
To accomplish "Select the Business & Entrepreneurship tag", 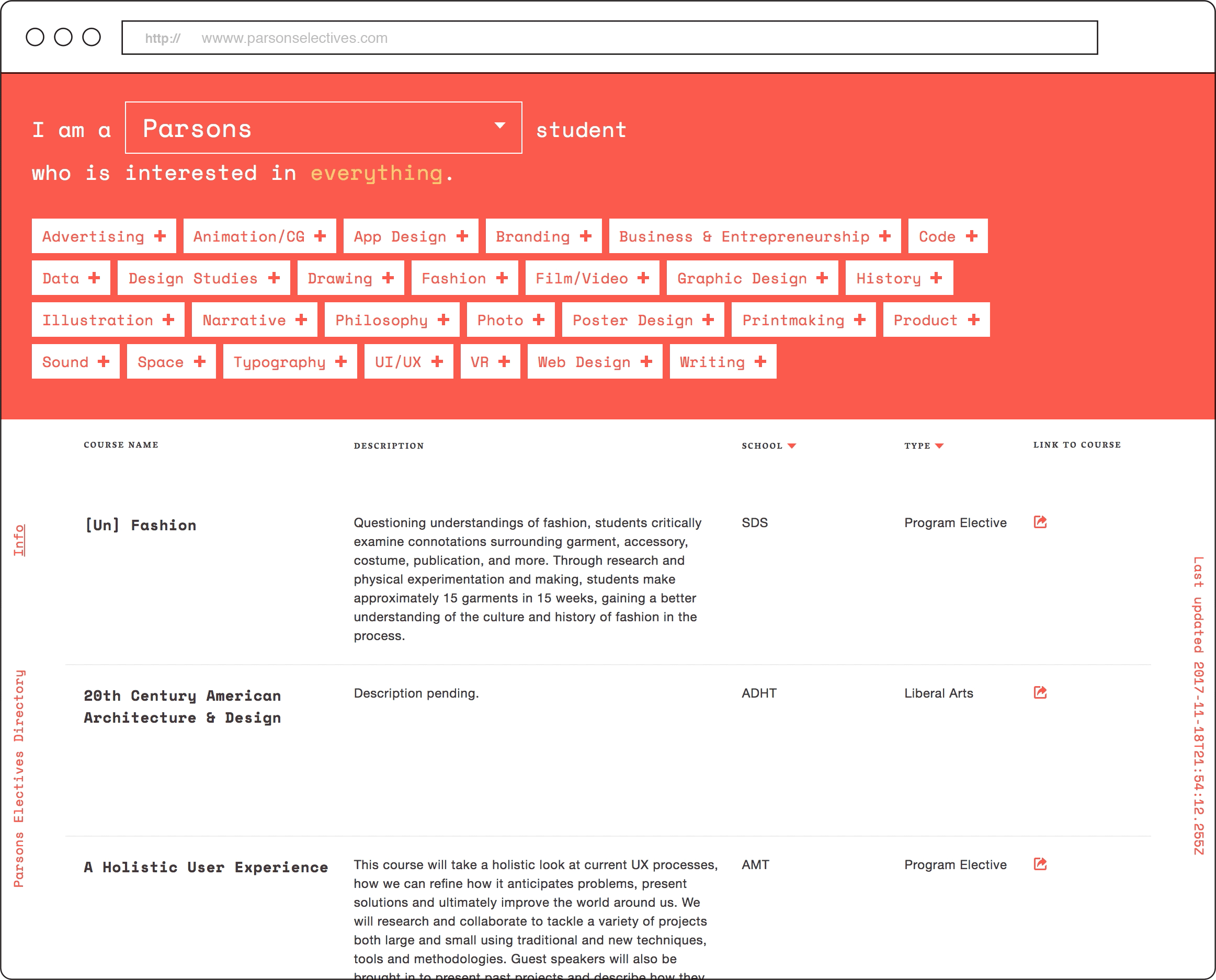I will point(755,236).
